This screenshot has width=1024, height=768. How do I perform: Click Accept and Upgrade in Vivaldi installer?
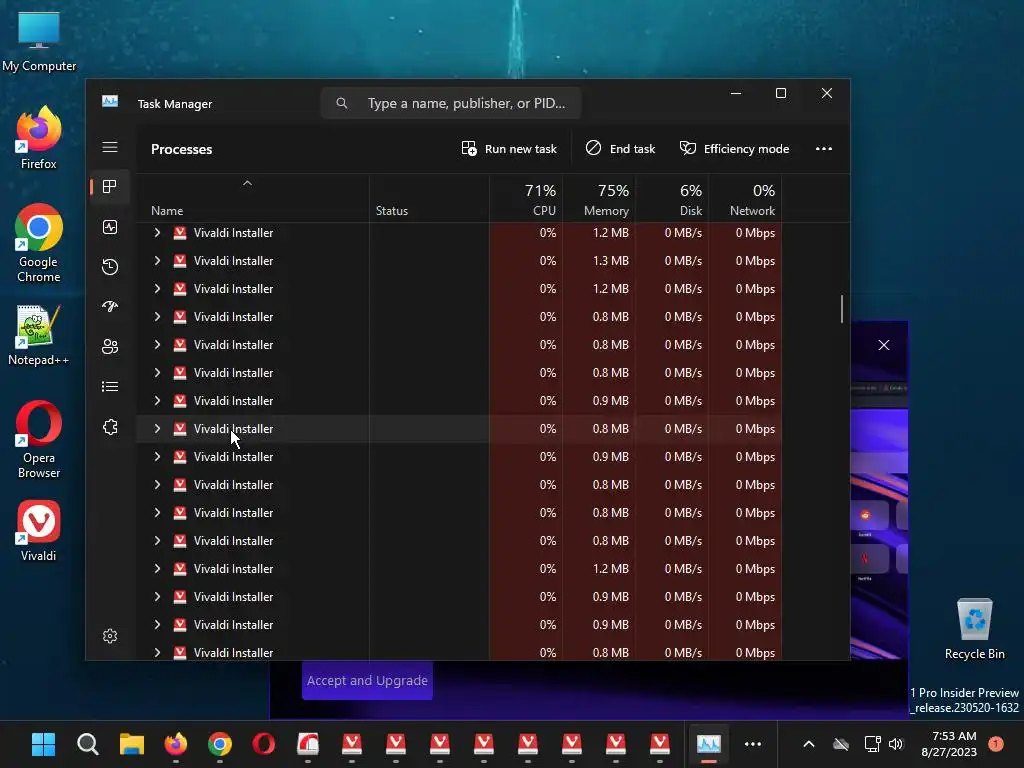point(367,680)
